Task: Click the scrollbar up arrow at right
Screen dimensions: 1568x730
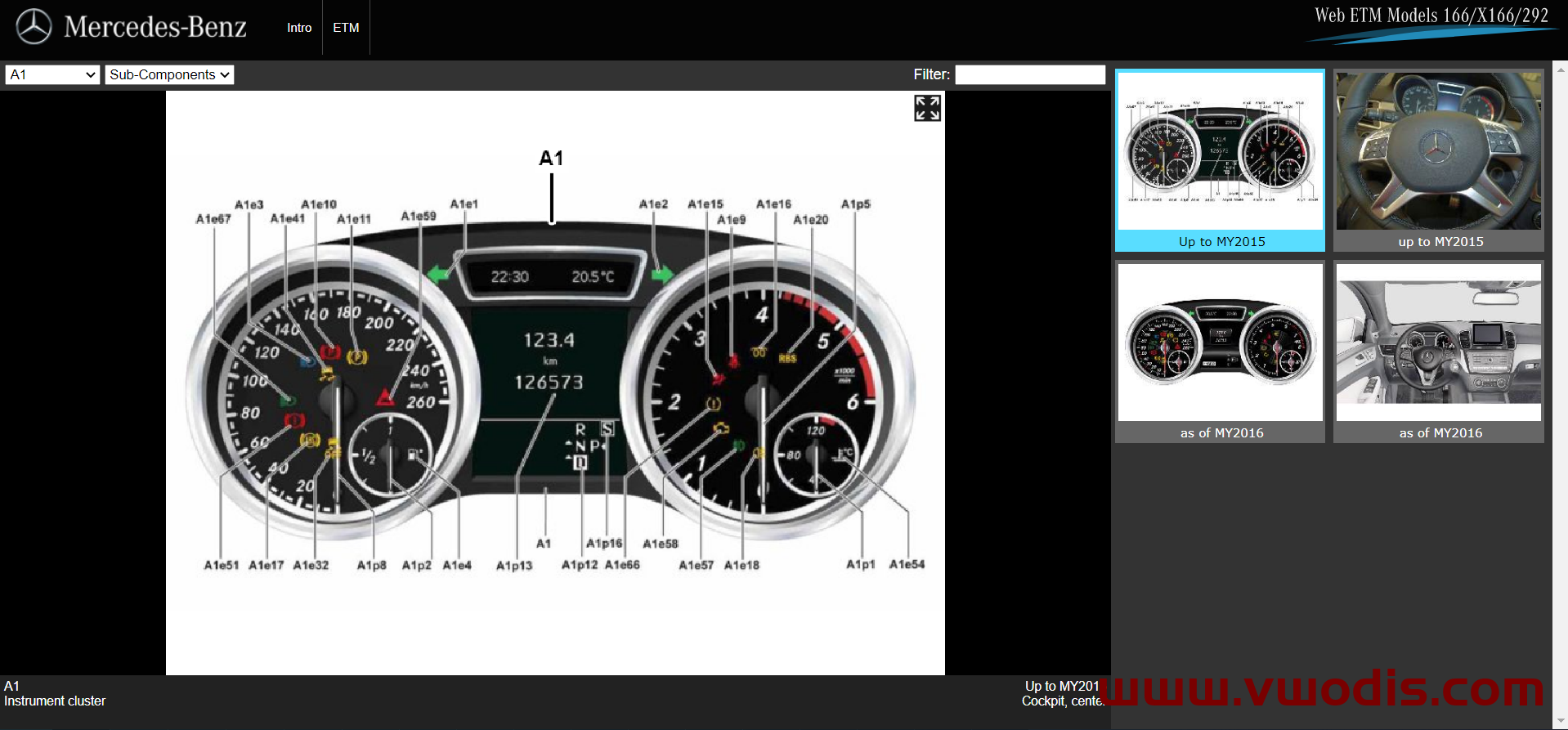Action: click(1561, 70)
